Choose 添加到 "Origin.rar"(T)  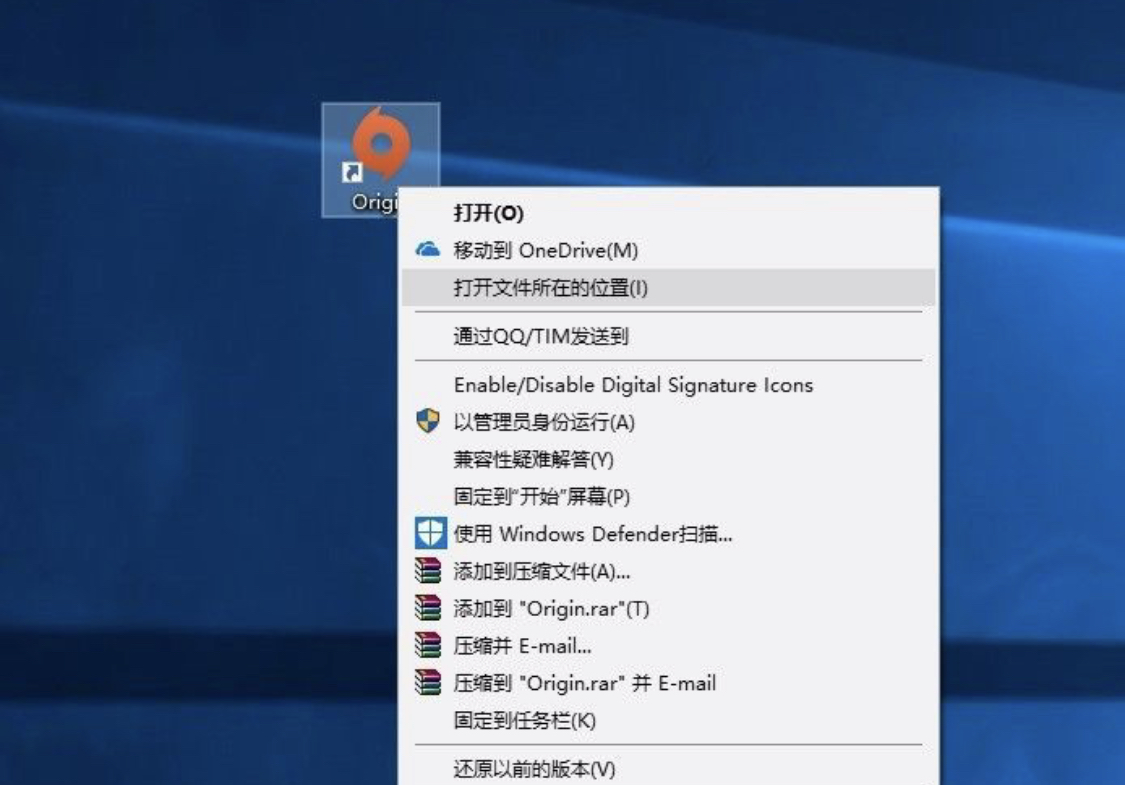tap(669, 608)
